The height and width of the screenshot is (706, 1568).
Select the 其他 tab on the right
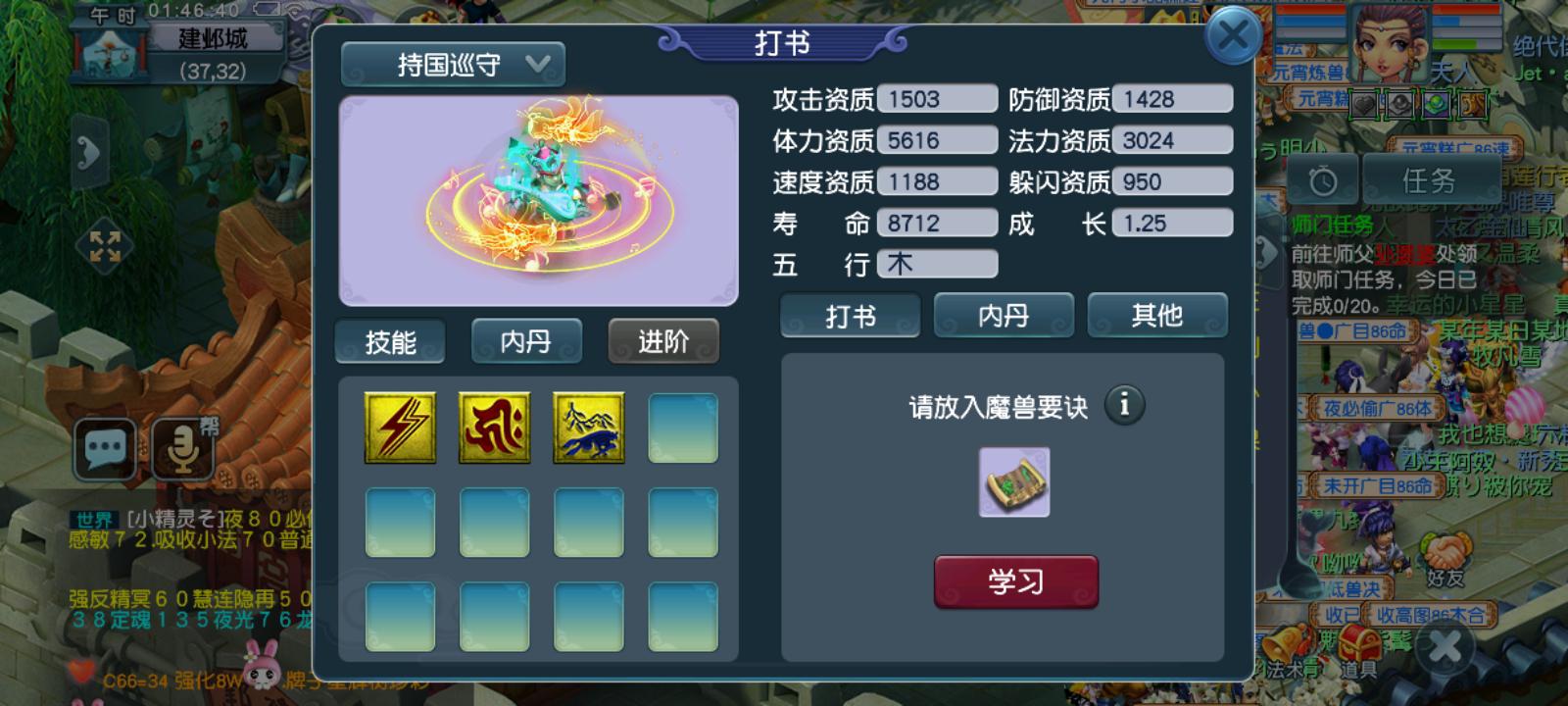tap(1157, 316)
